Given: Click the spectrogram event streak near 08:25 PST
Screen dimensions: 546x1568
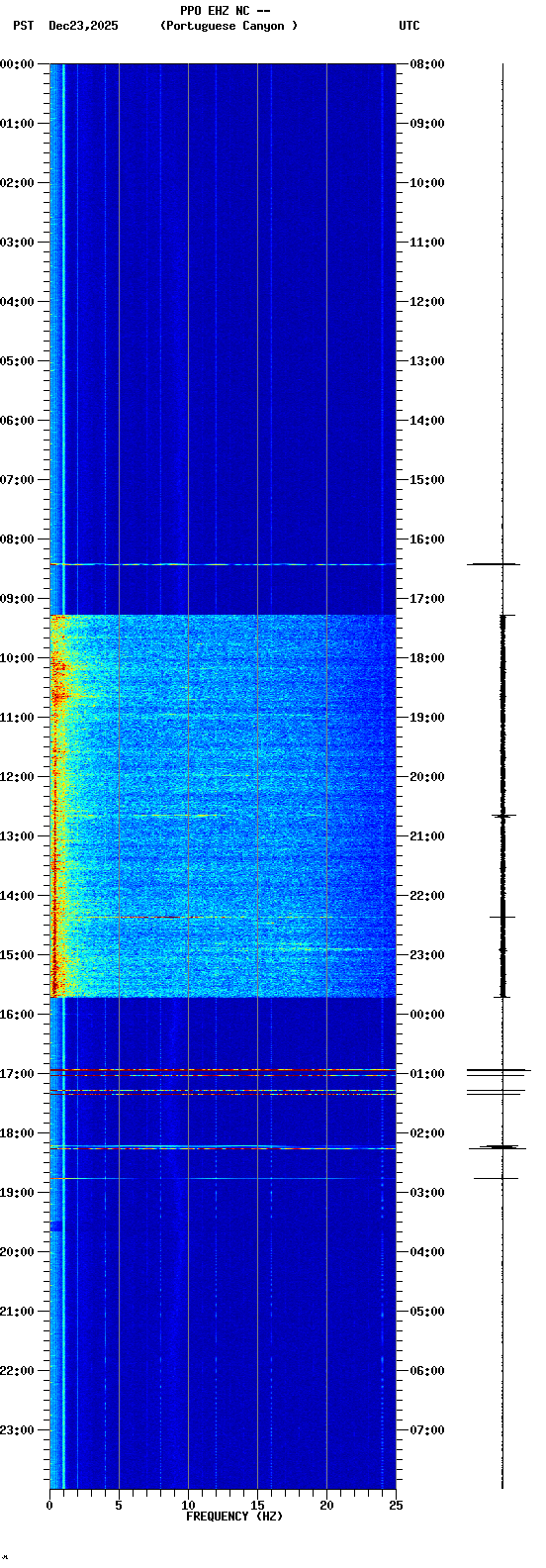Looking at the screenshot, I should (x=223, y=564).
